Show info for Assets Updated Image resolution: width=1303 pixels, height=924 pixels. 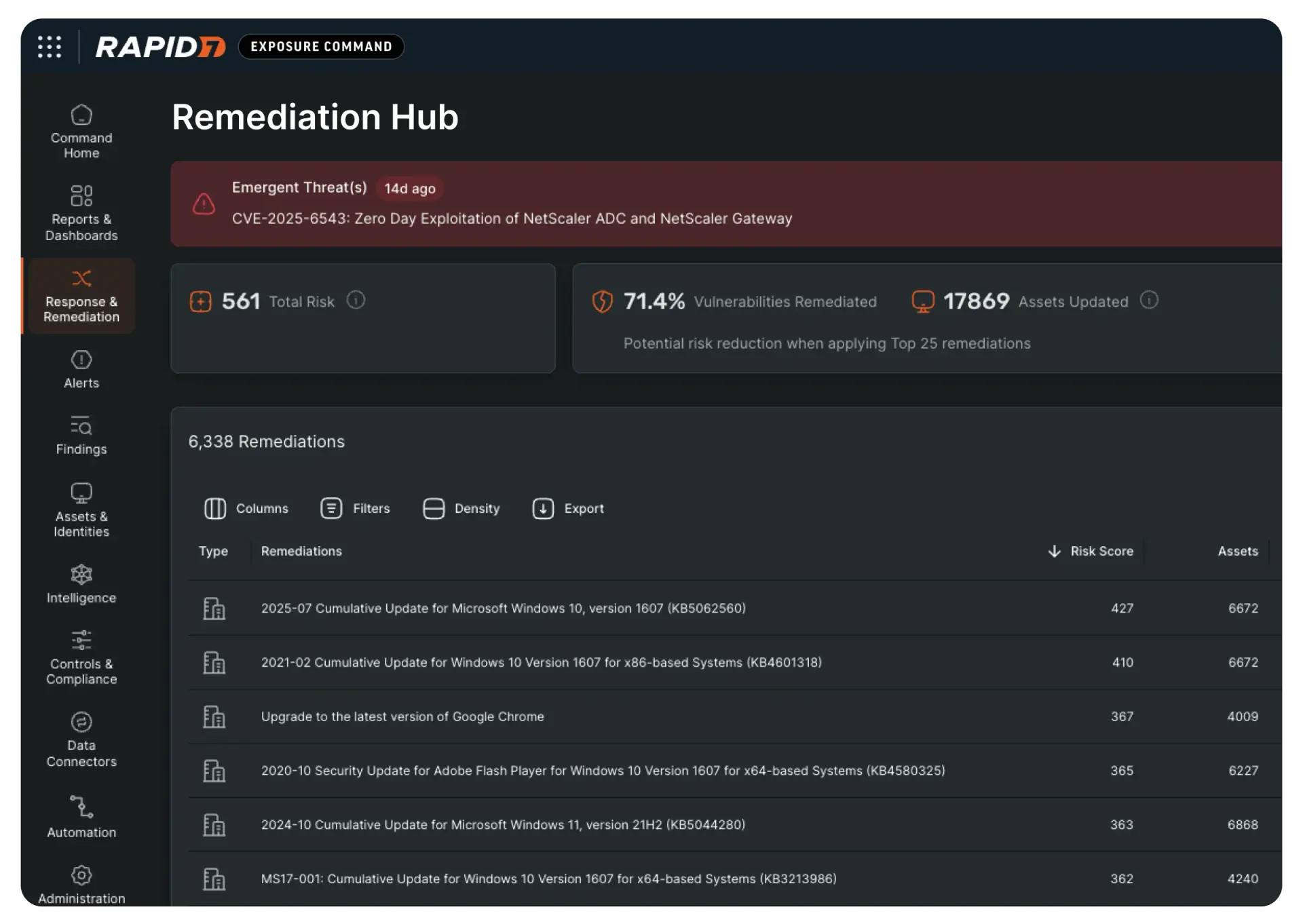tap(1149, 300)
